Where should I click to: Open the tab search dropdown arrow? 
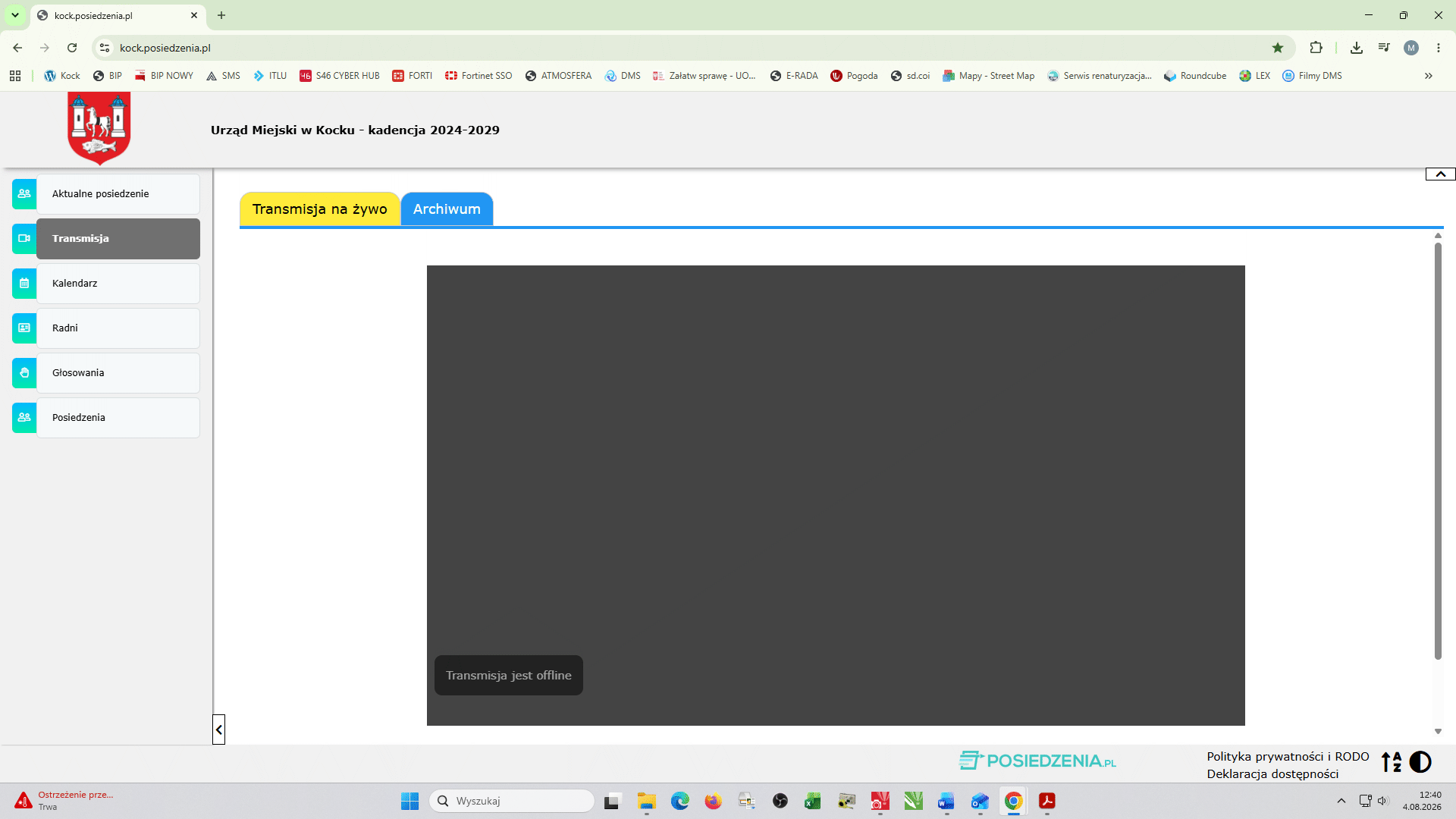click(14, 15)
